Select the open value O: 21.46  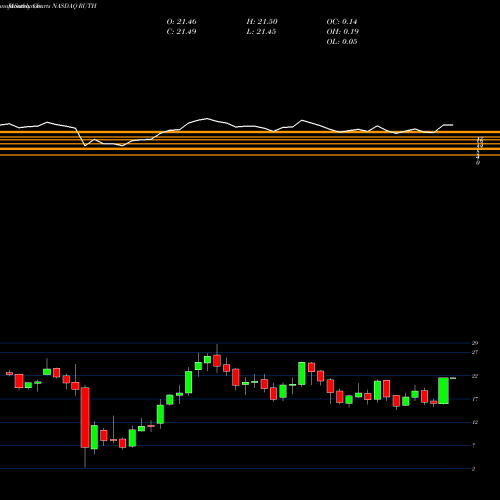point(181,22)
